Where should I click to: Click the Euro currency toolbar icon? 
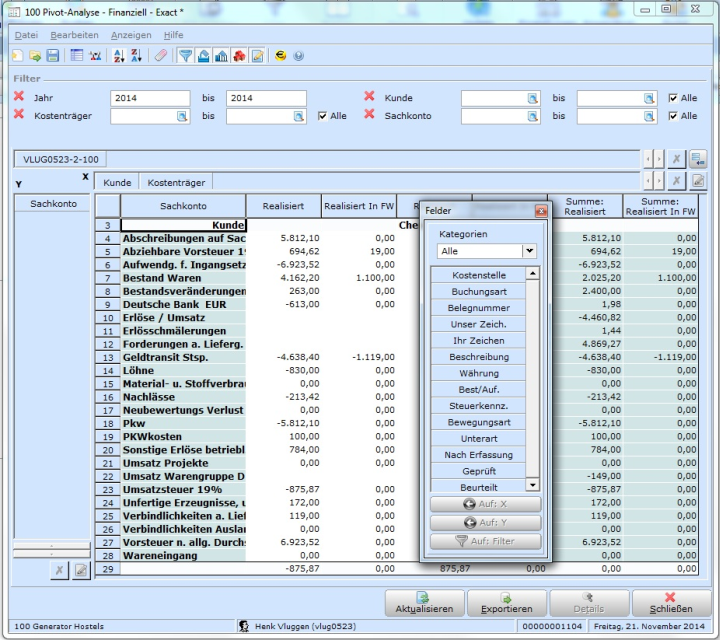281,56
